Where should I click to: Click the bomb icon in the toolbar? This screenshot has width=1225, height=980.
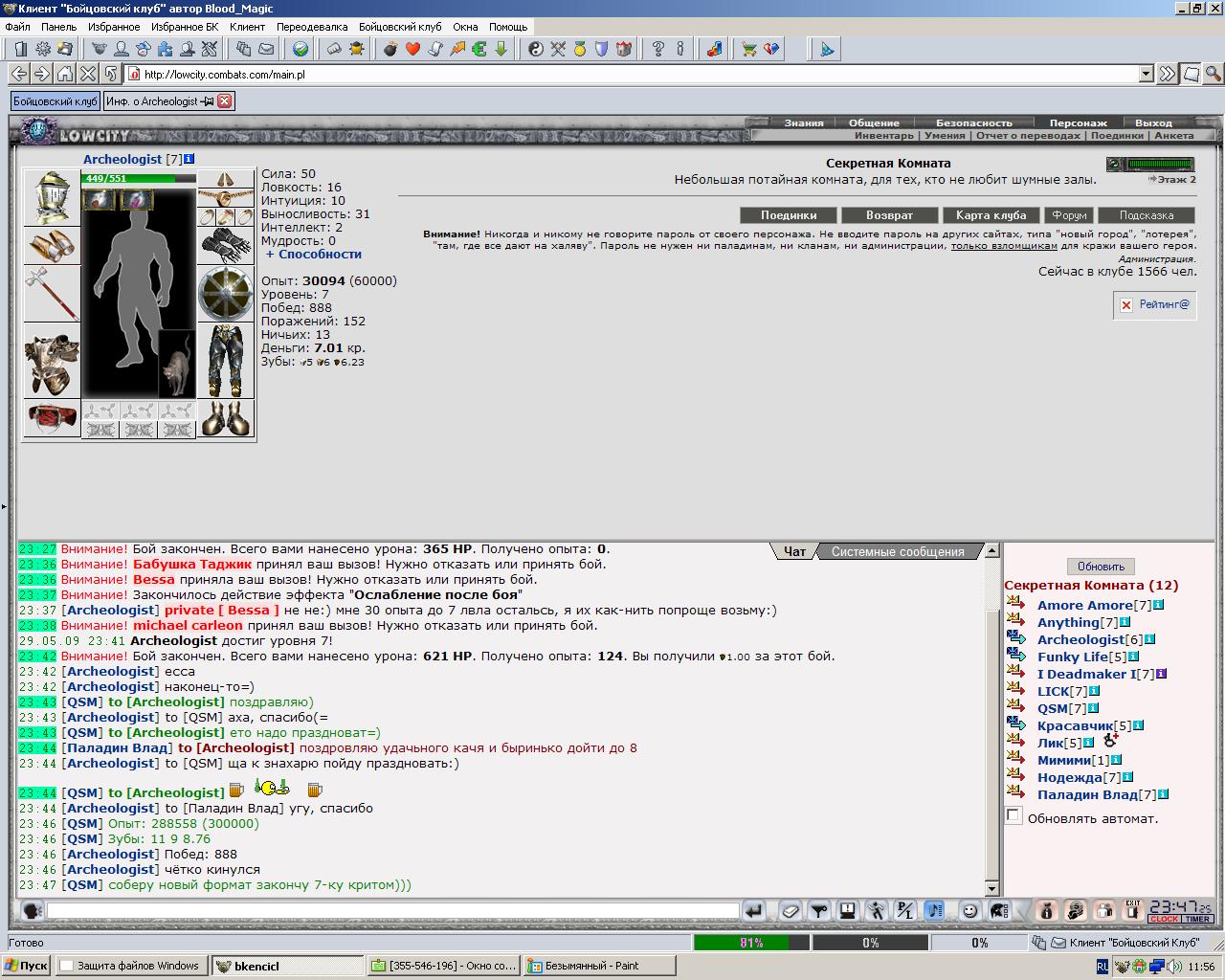click(x=391, y=49)
